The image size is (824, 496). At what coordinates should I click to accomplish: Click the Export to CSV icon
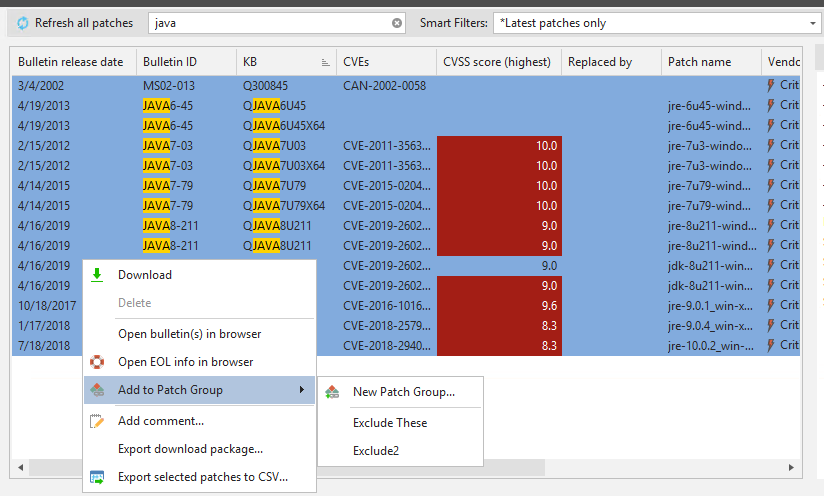[x=97, y=477]
